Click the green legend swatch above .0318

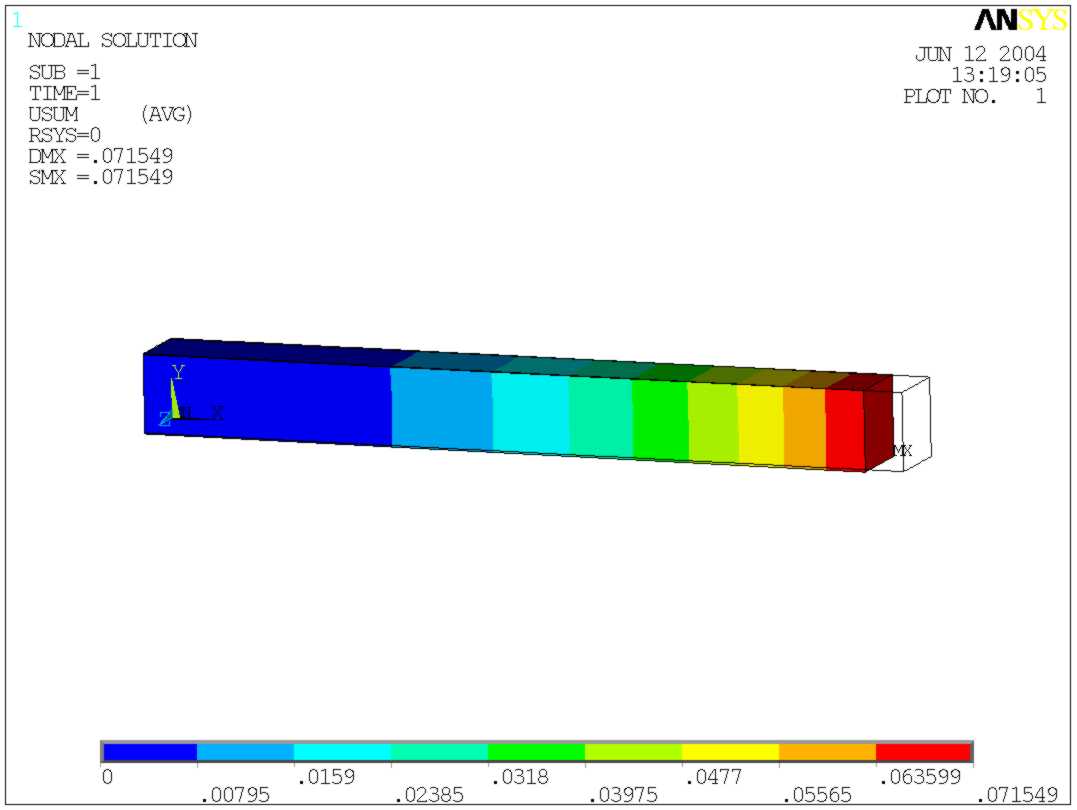pyautogui.click(x=536, y=752)
